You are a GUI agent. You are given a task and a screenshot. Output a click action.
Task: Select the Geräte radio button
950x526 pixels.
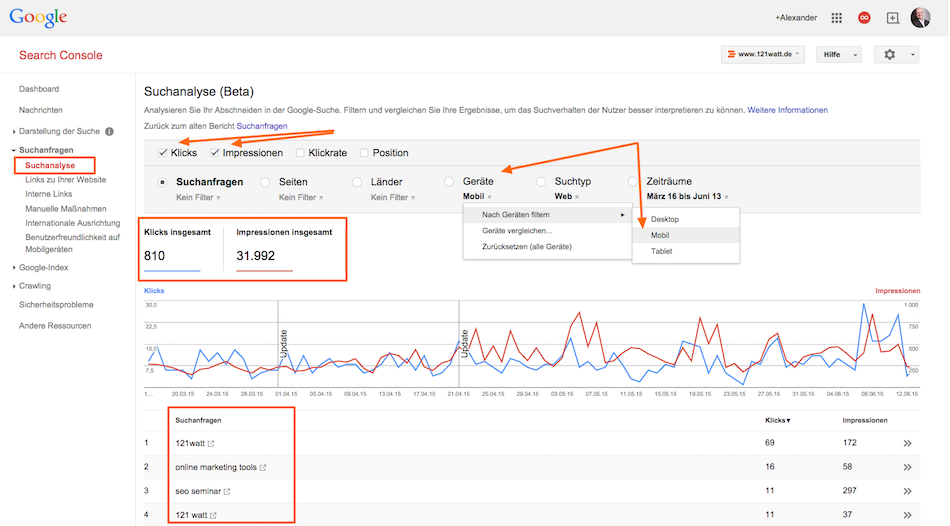(x=448, y=181)
